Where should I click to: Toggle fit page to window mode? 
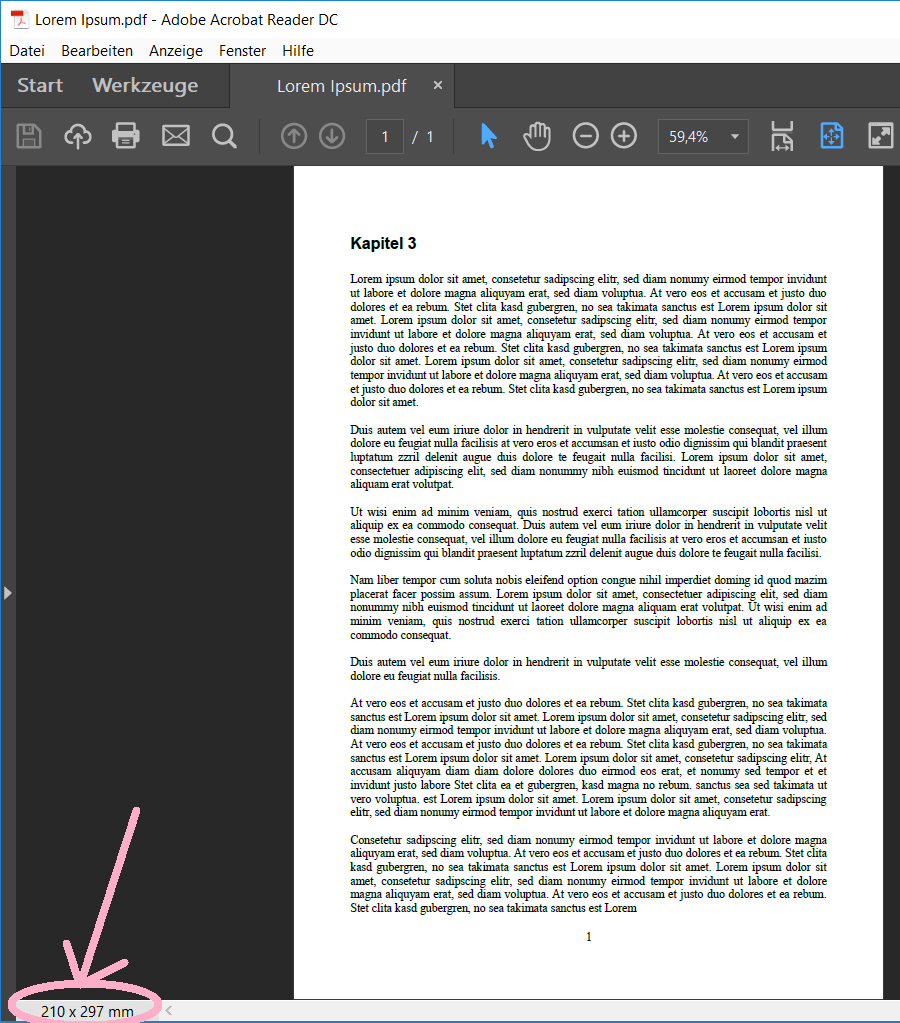pos(832,136)
